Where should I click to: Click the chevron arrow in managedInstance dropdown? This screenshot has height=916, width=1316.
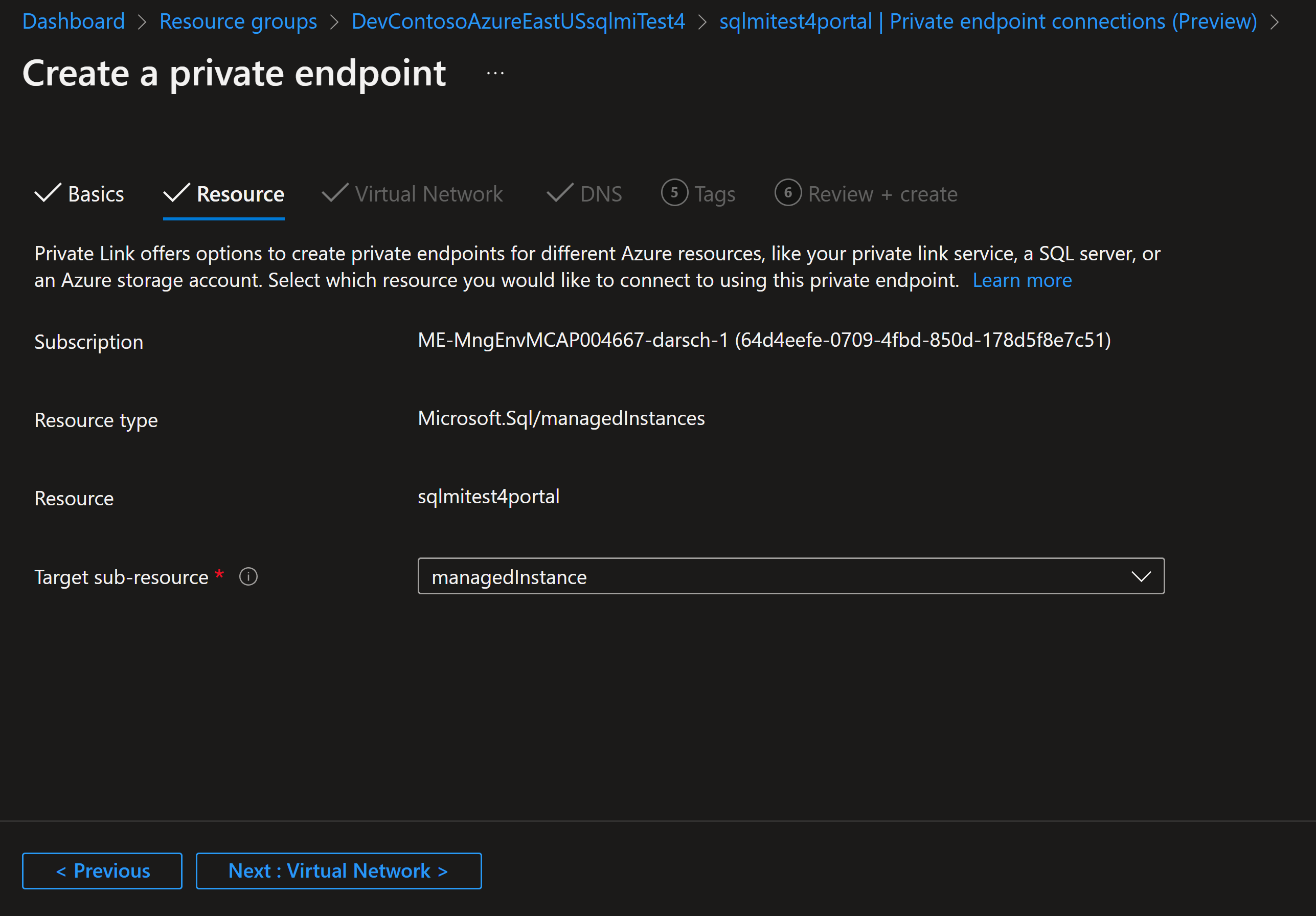[1141, 577]
